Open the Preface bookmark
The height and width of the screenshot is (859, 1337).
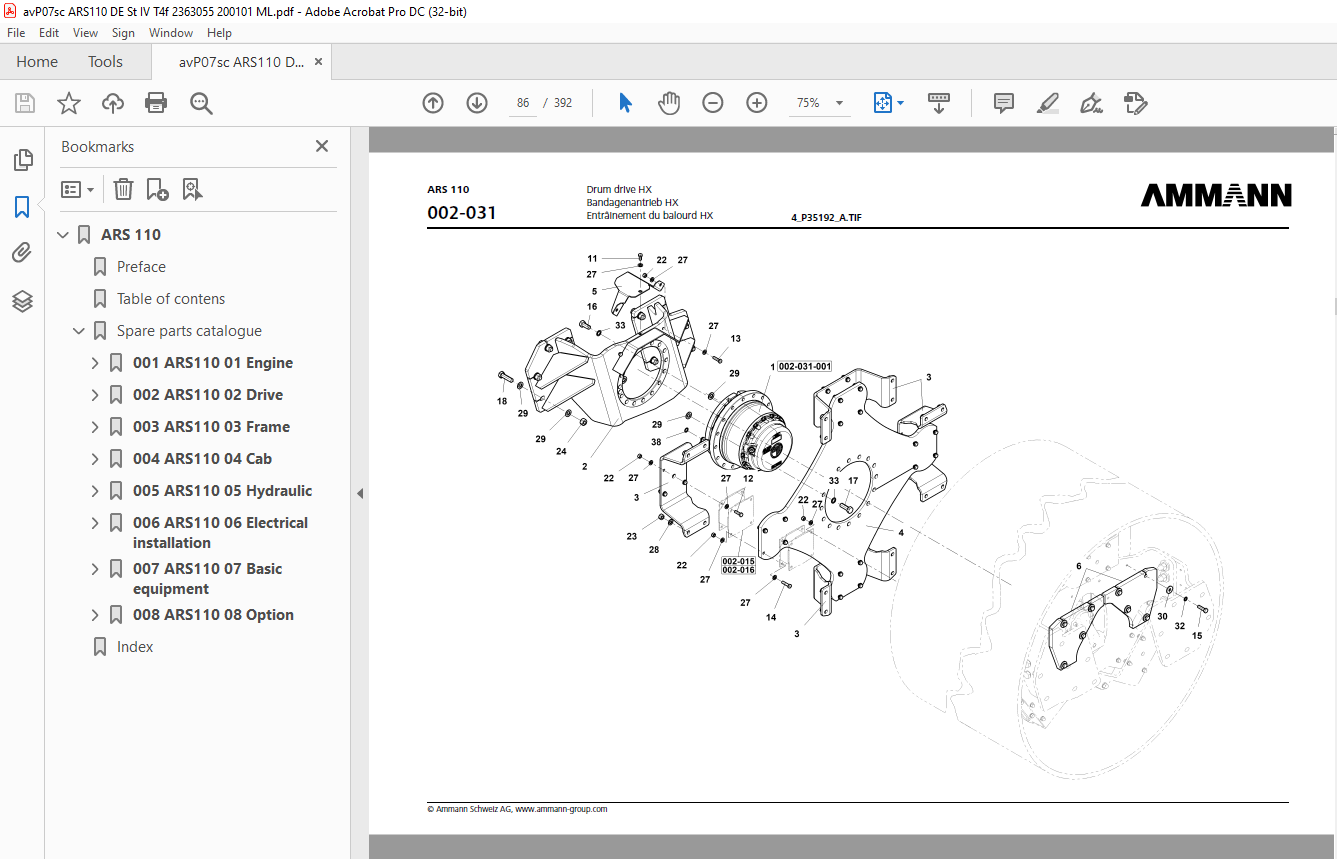(141, 267)
